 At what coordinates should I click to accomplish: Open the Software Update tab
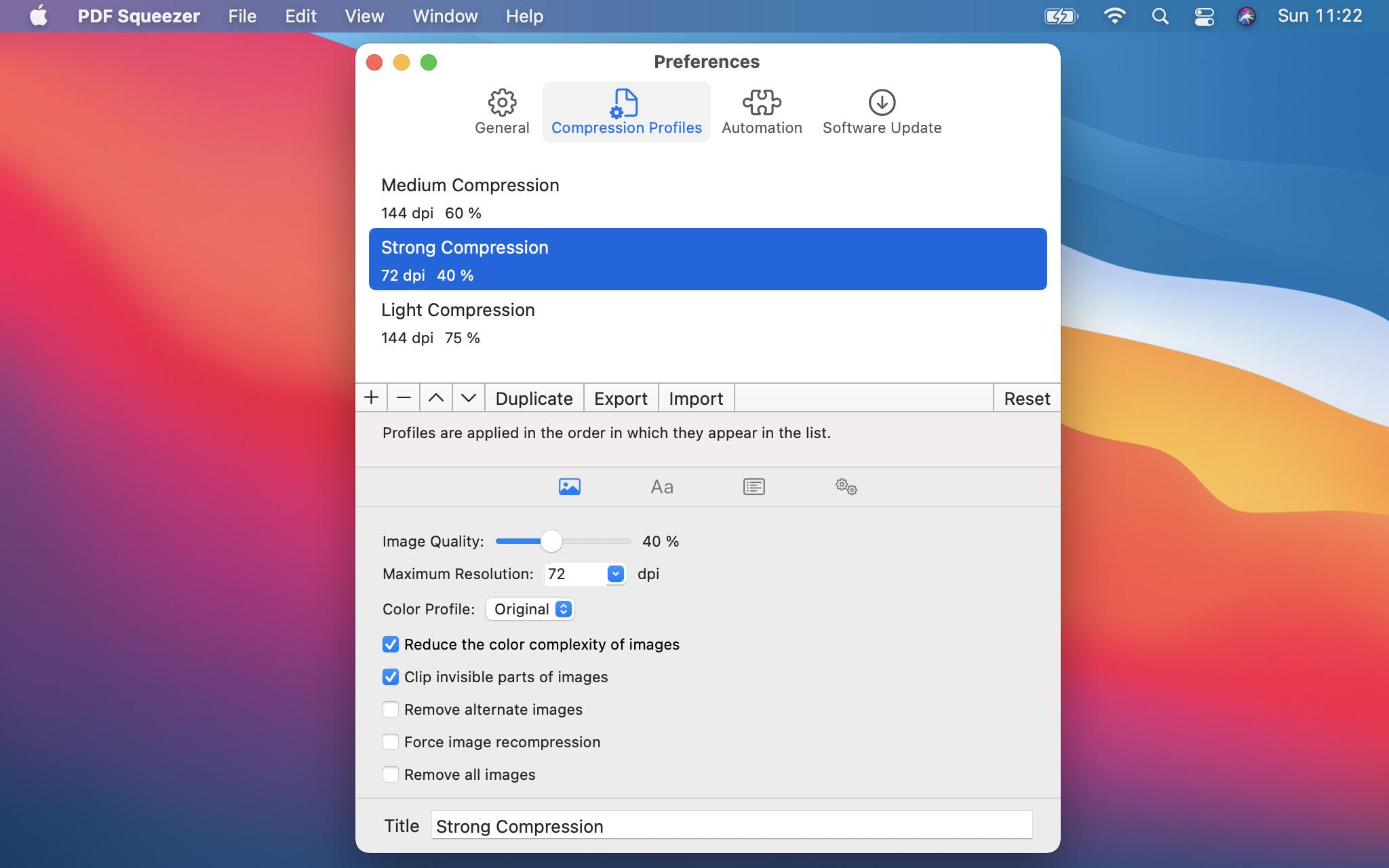click(x=882, y=112)
